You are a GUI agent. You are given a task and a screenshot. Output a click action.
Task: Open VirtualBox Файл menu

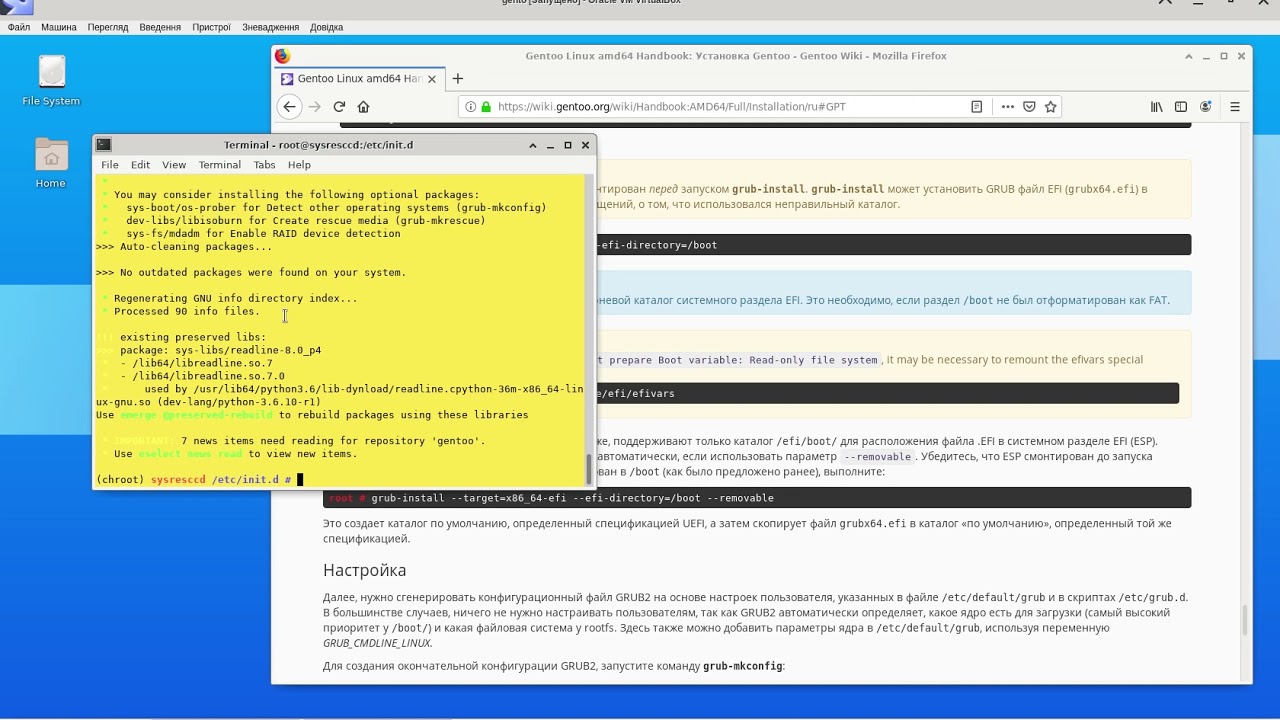(x=19, y=27)
